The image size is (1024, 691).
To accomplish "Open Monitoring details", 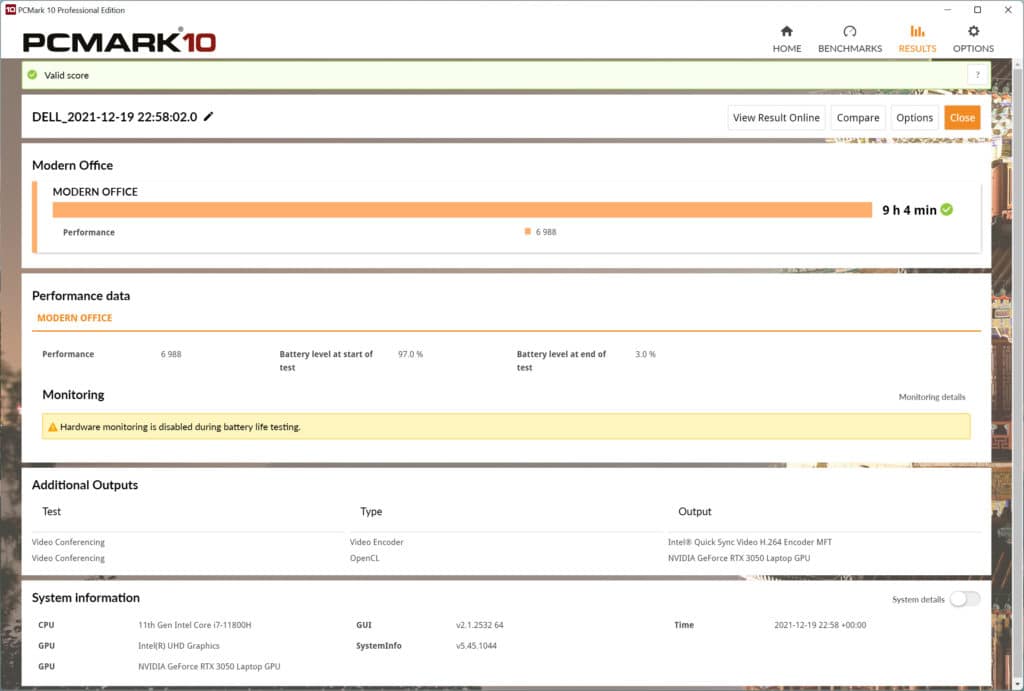I will (x=931, y=397).
